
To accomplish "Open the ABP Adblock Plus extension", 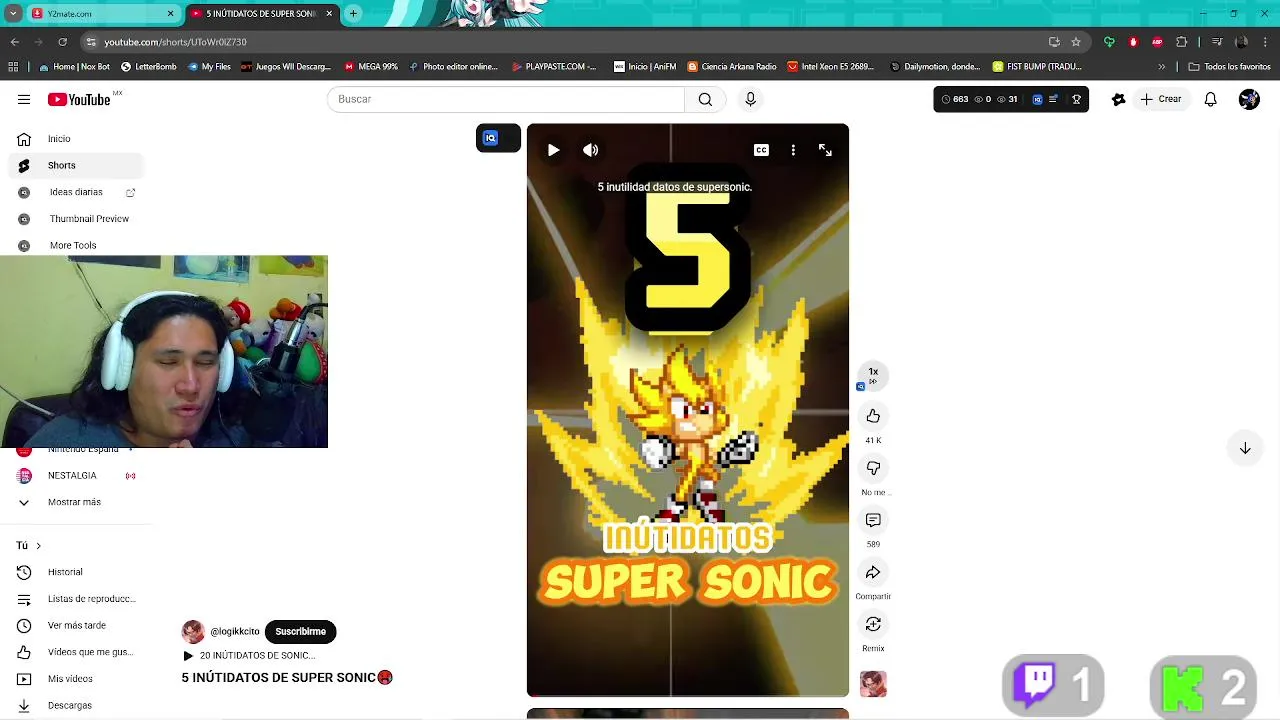I will click(1157, 42).
